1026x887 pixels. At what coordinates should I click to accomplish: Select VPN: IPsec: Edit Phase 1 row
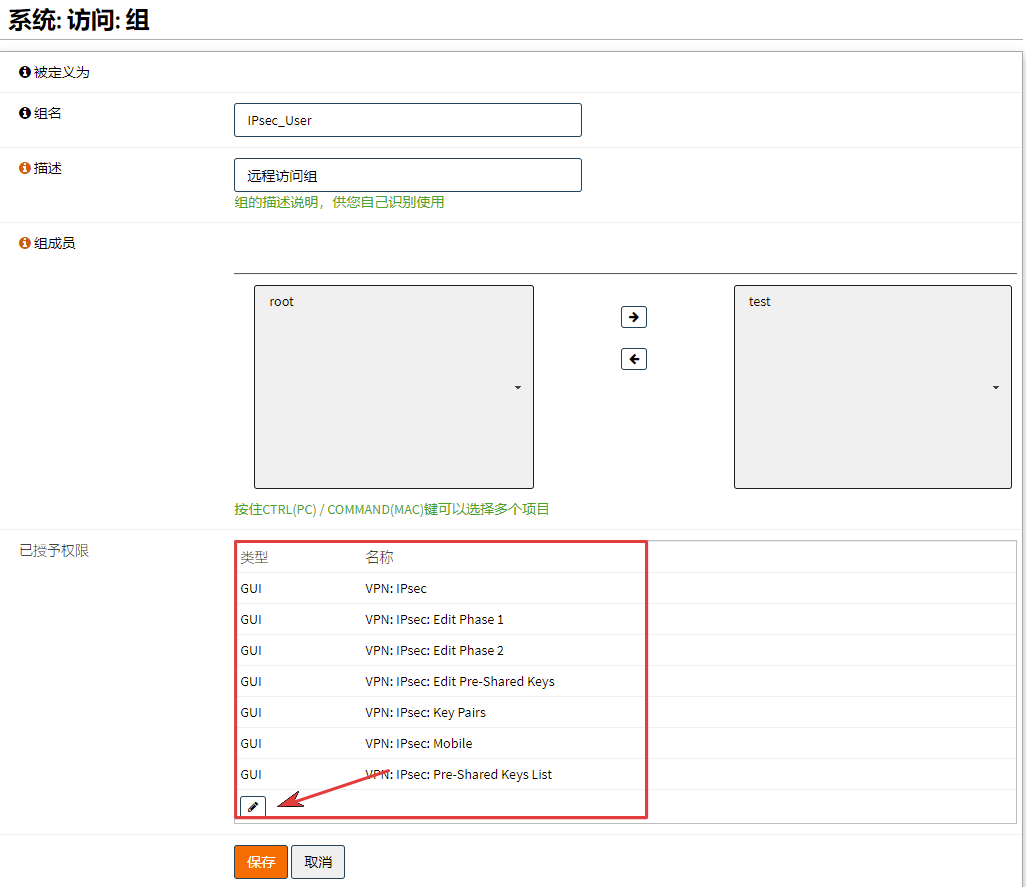(434, 619)
